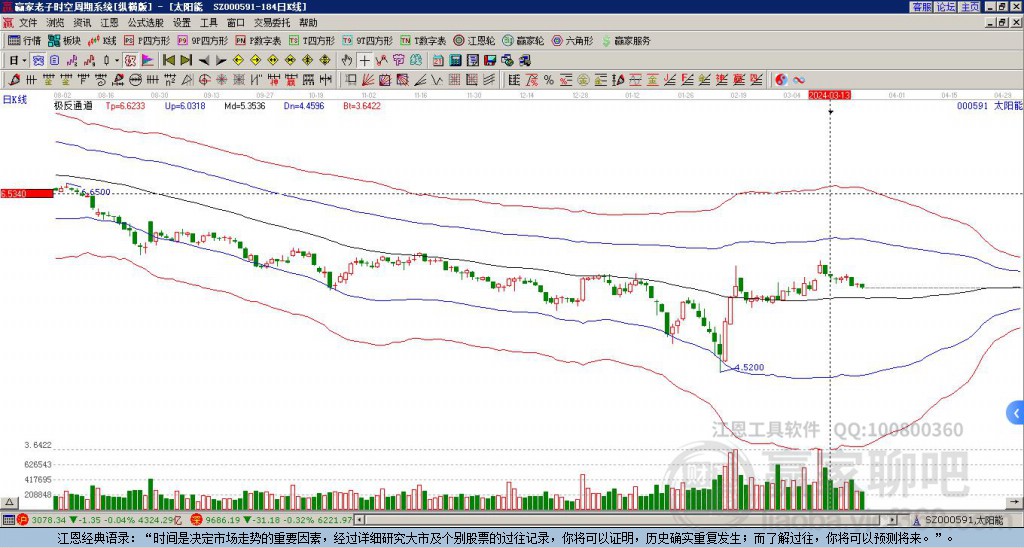Open the P四方形 square tool

click(x=147, y=40)
